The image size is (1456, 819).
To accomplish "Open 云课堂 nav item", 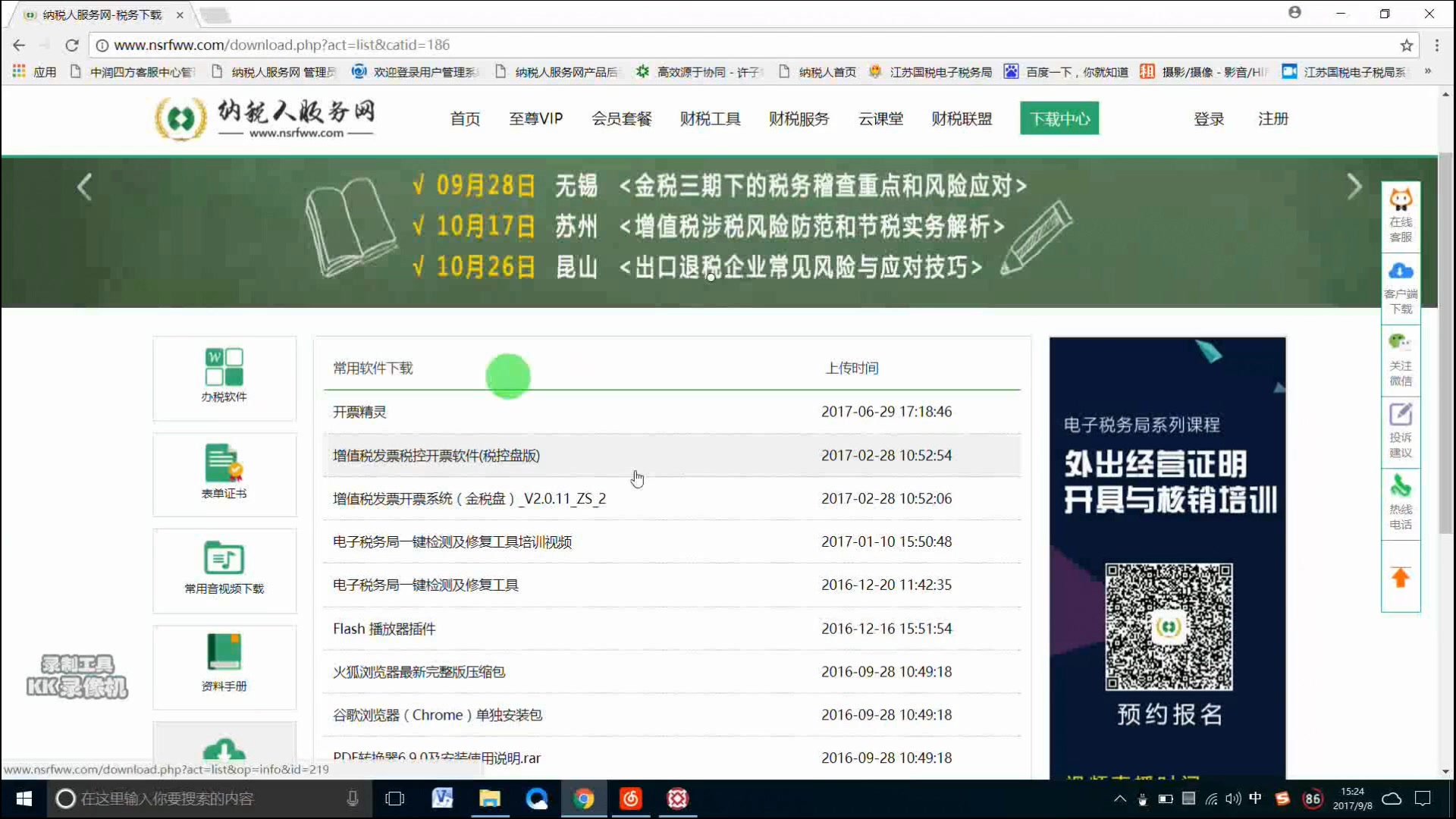I will [x=880, y=118].
